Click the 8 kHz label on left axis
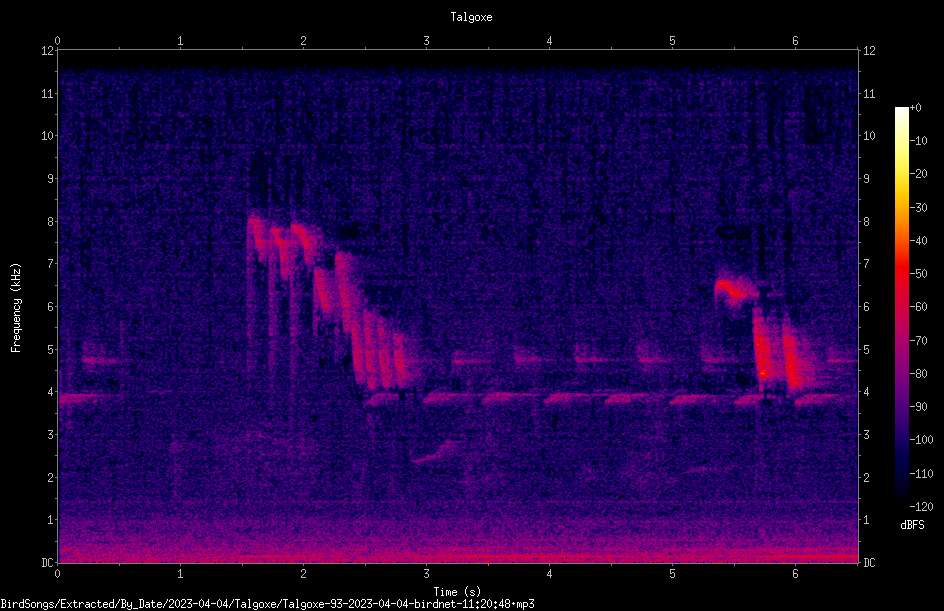This screenshot has height=611, width=944. 50,221
